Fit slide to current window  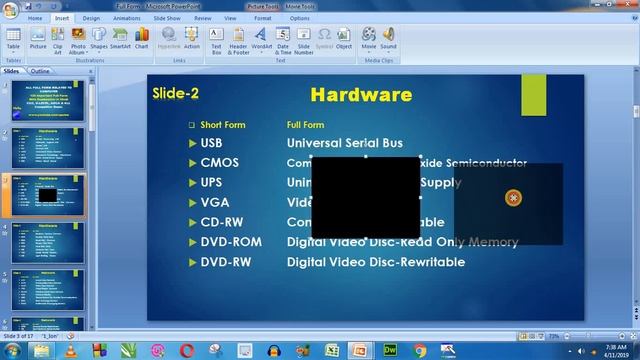(x=633, y=336)
